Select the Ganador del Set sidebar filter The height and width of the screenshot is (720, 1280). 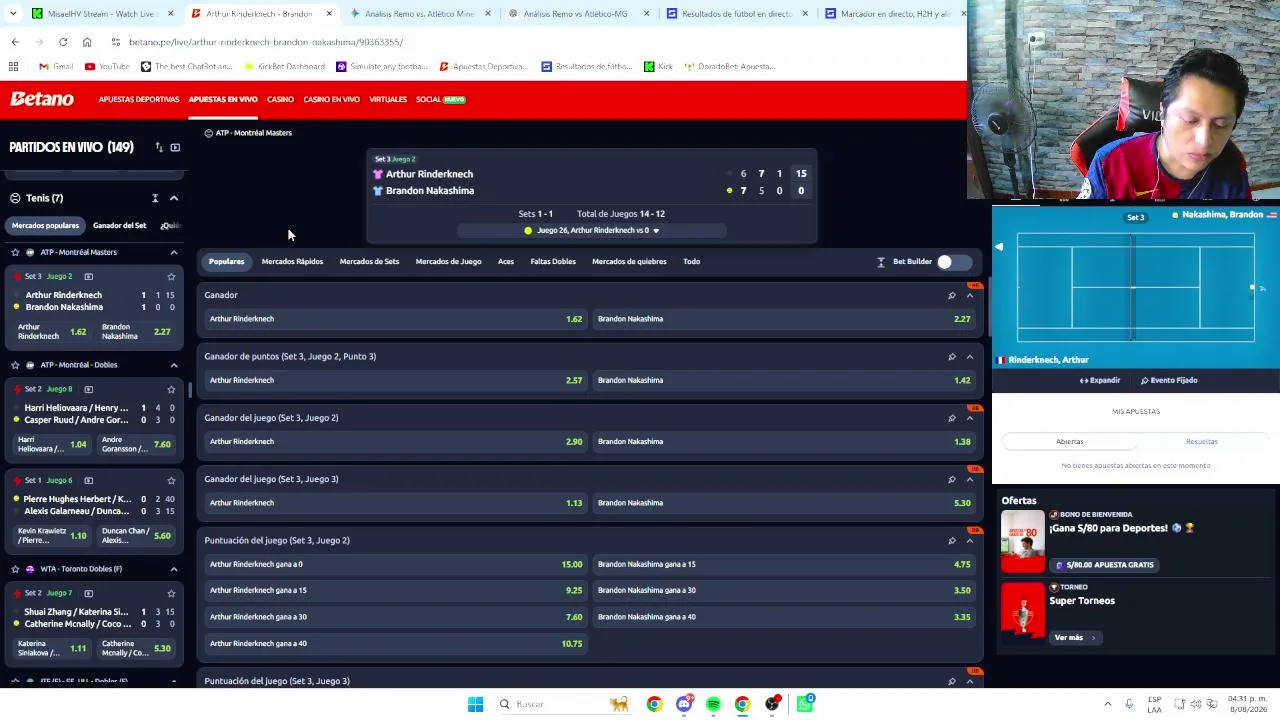[119, 226]
